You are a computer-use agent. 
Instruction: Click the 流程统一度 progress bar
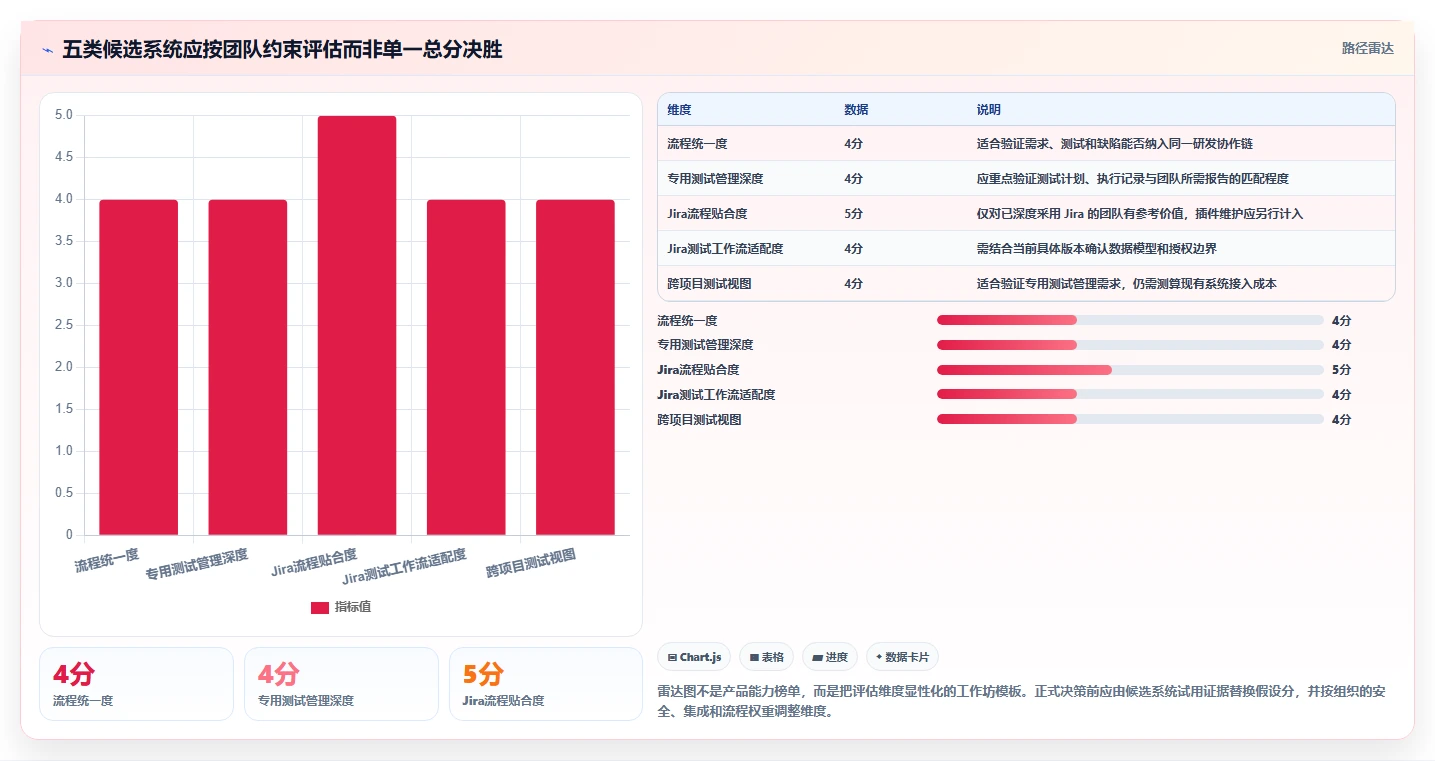click(x=1130, y=320)
